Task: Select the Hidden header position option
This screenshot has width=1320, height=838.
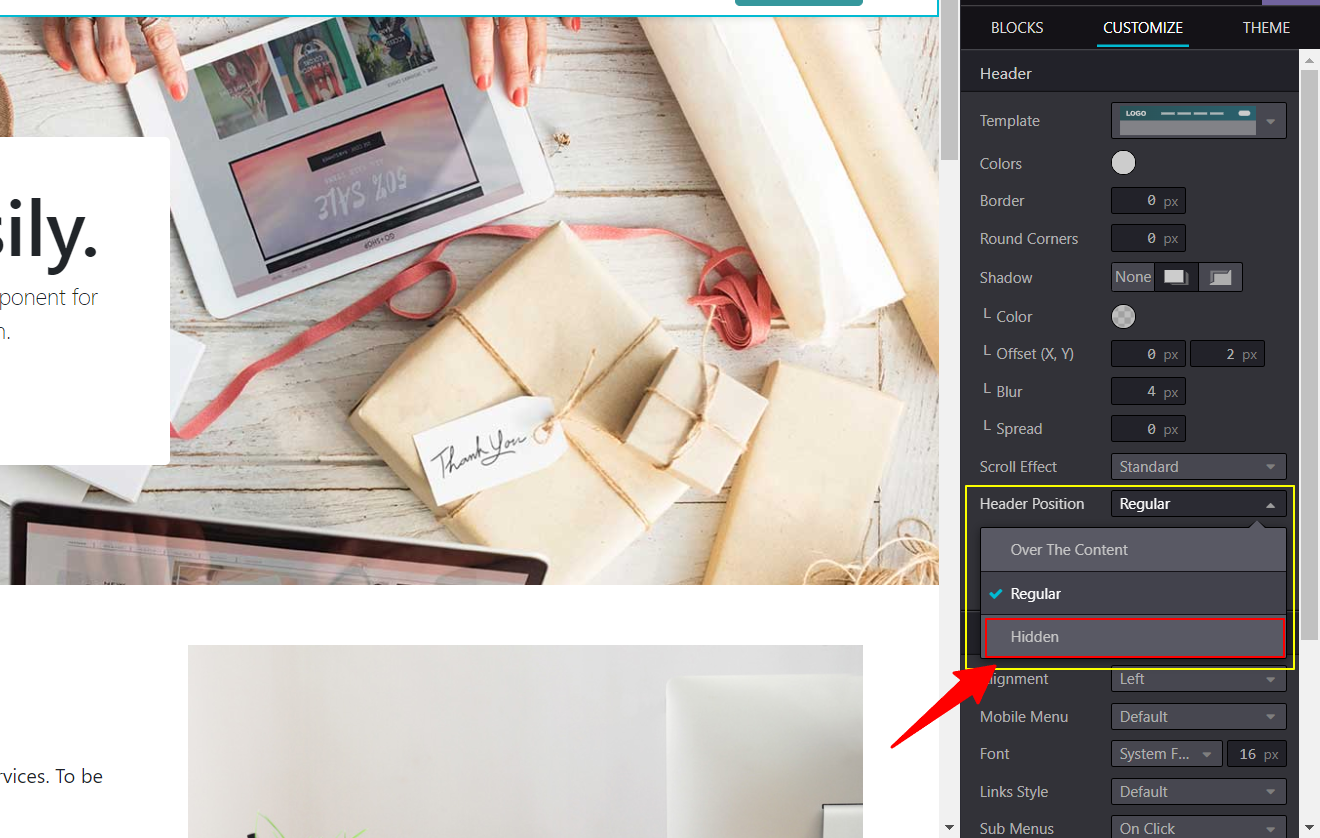Action: (x=1134, y=637)
